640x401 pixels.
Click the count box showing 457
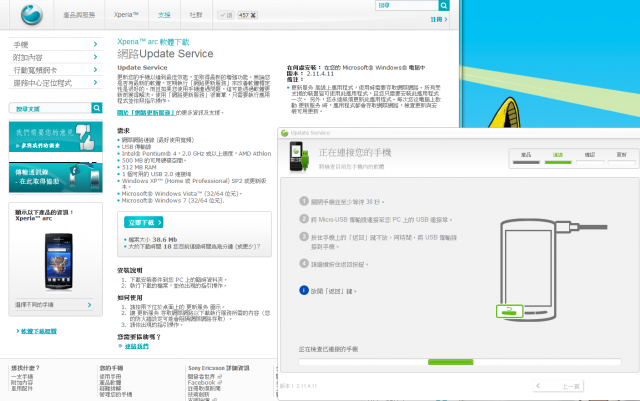point(247,15)
